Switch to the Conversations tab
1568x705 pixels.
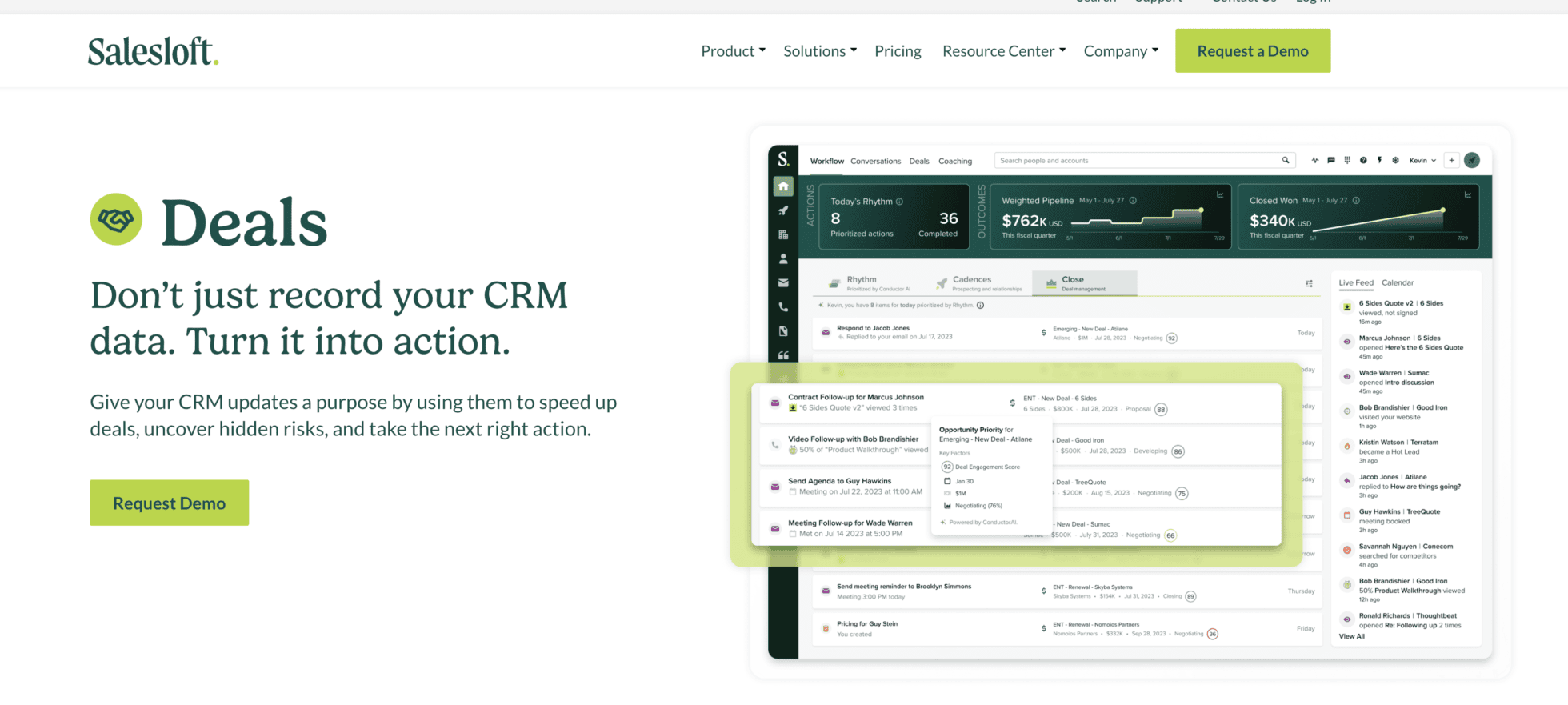coord(875,161)
